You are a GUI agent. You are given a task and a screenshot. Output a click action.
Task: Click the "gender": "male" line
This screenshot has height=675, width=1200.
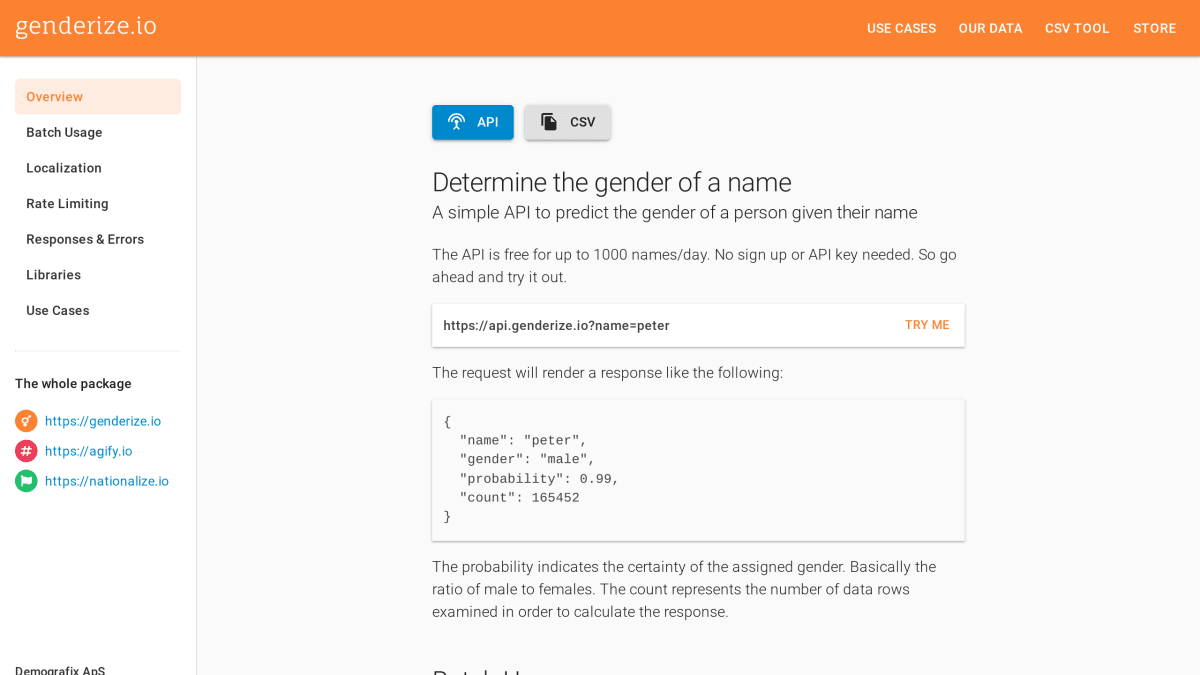(x=527, y=460)
